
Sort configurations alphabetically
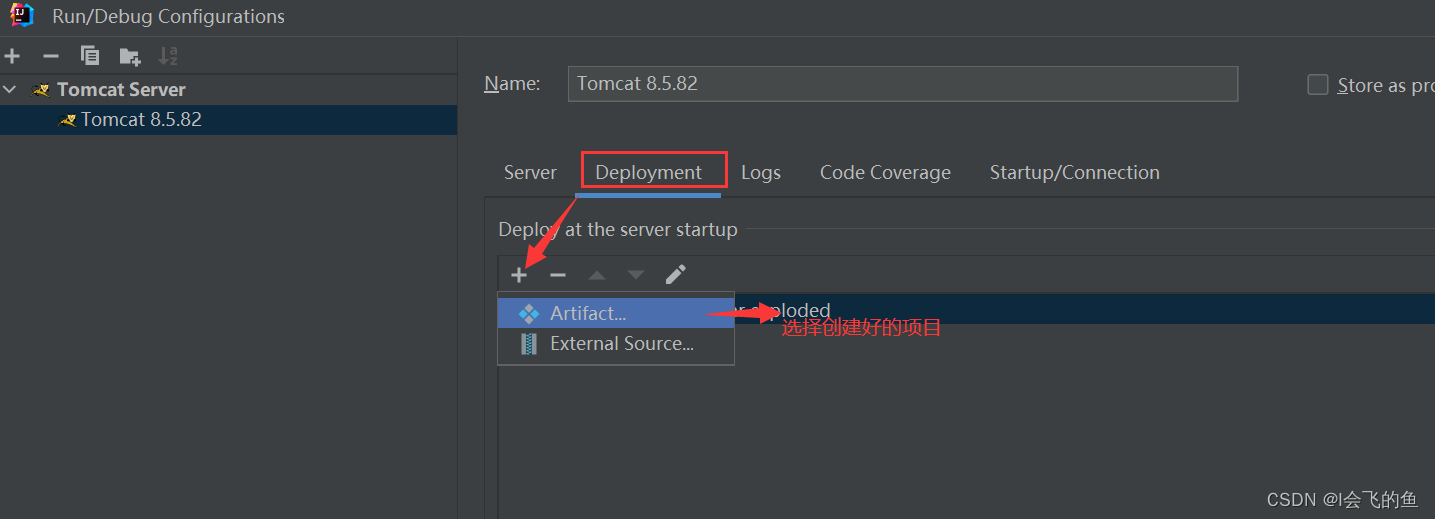(168, 56)
